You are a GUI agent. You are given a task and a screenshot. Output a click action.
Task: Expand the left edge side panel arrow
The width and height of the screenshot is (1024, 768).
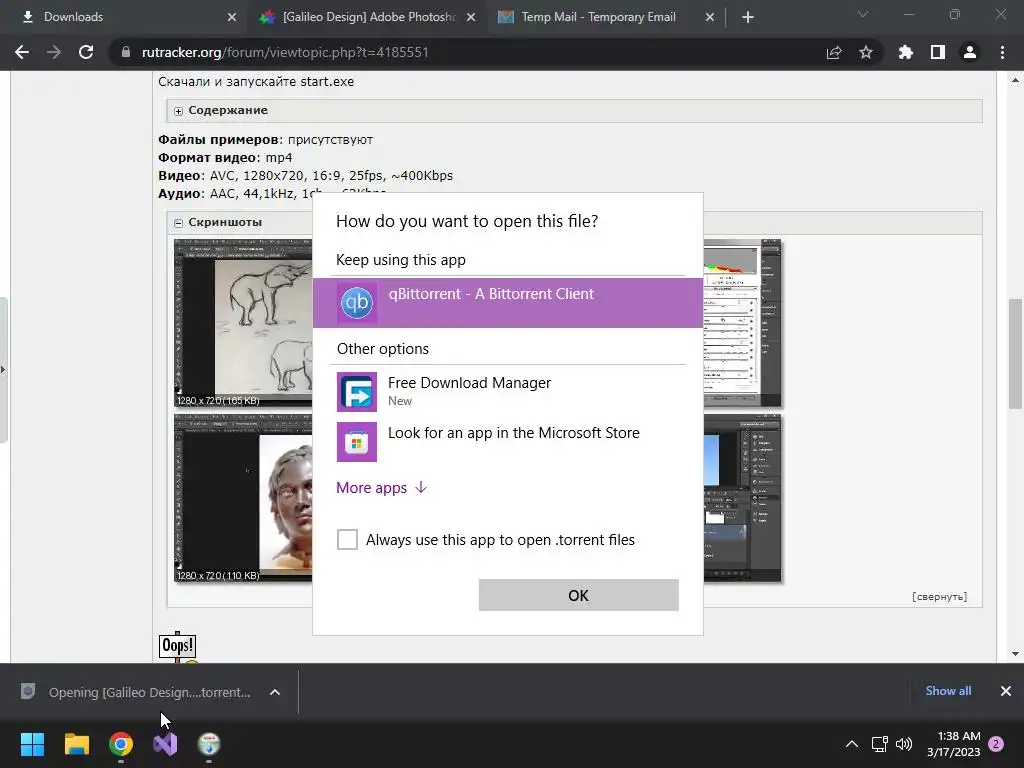coord(3,370)
